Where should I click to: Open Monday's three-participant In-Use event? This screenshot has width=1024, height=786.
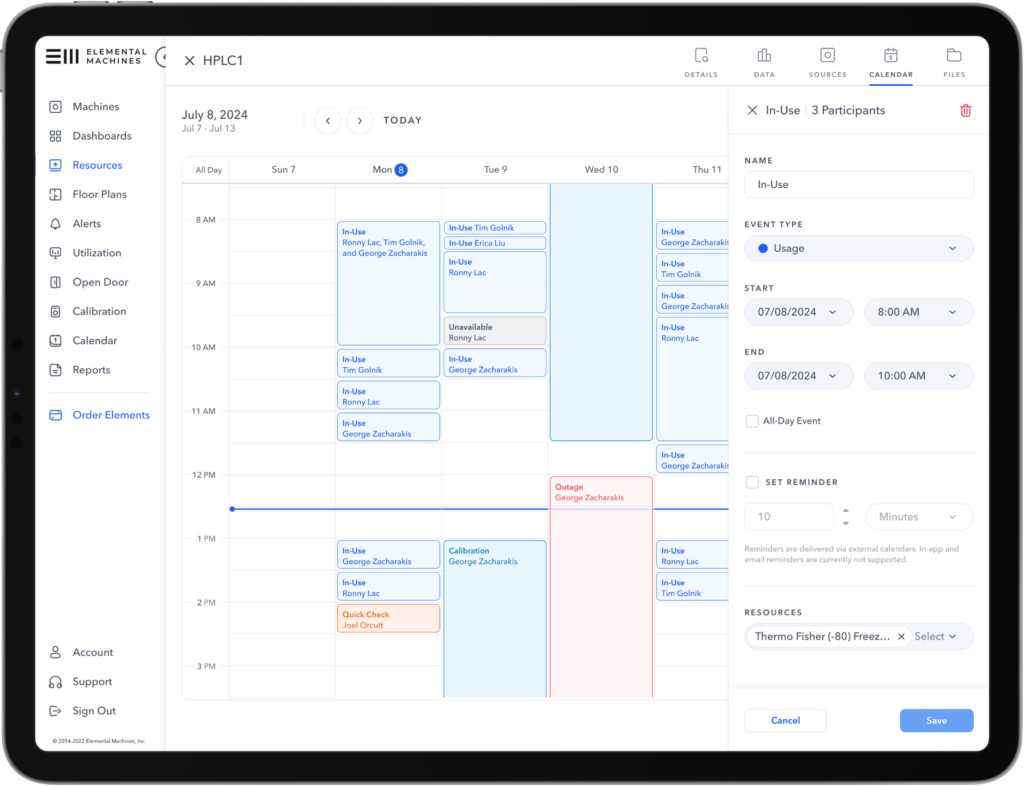click(388, 283)
